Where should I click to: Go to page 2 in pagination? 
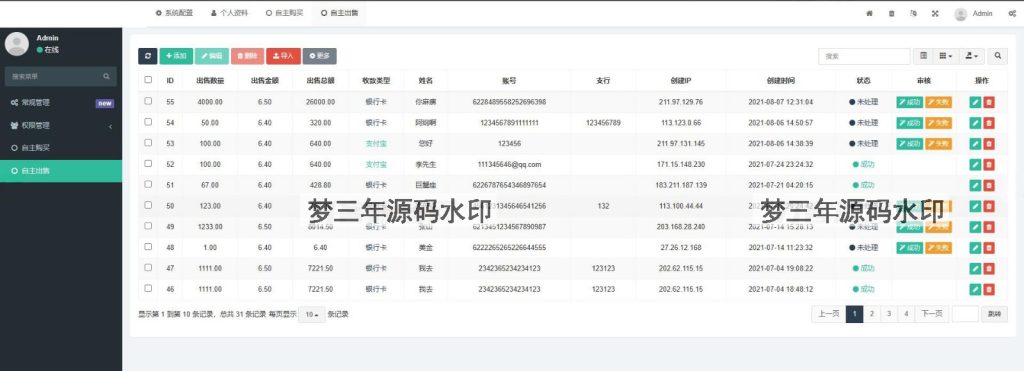872,314
